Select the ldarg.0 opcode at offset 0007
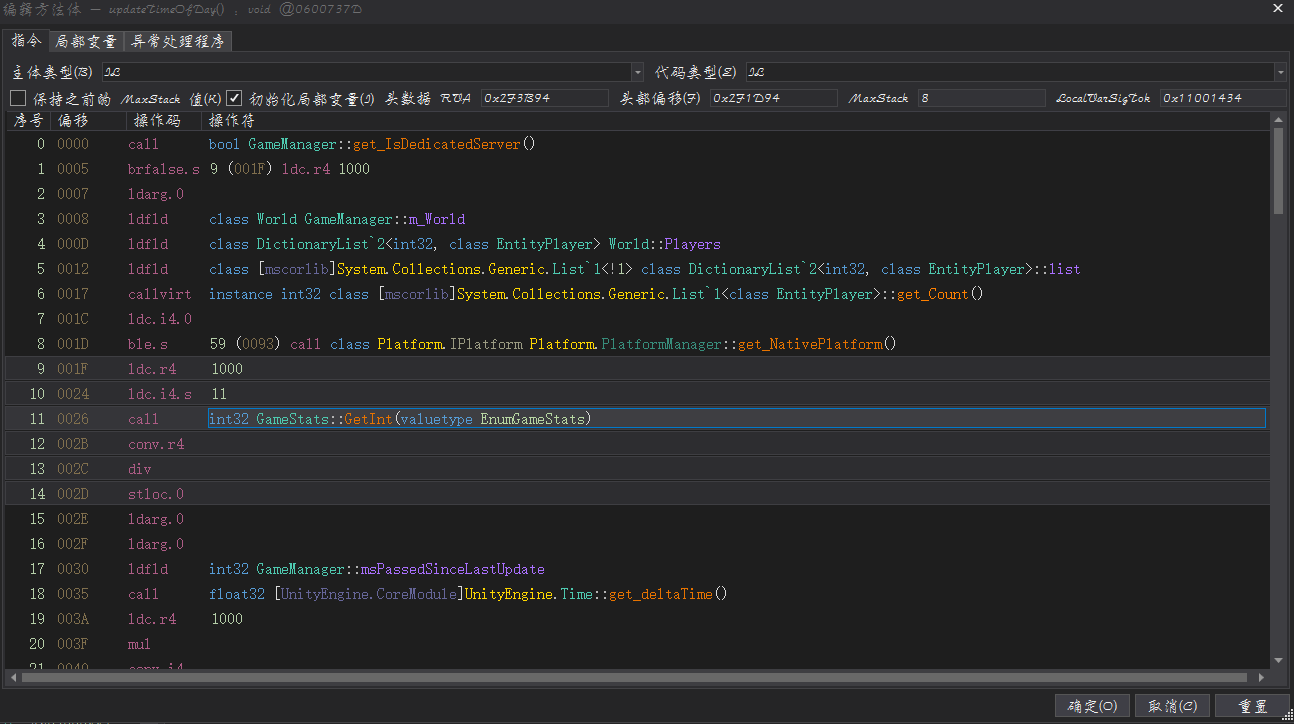The height and width of the screenshot is (724, 1294). [156, 194]
